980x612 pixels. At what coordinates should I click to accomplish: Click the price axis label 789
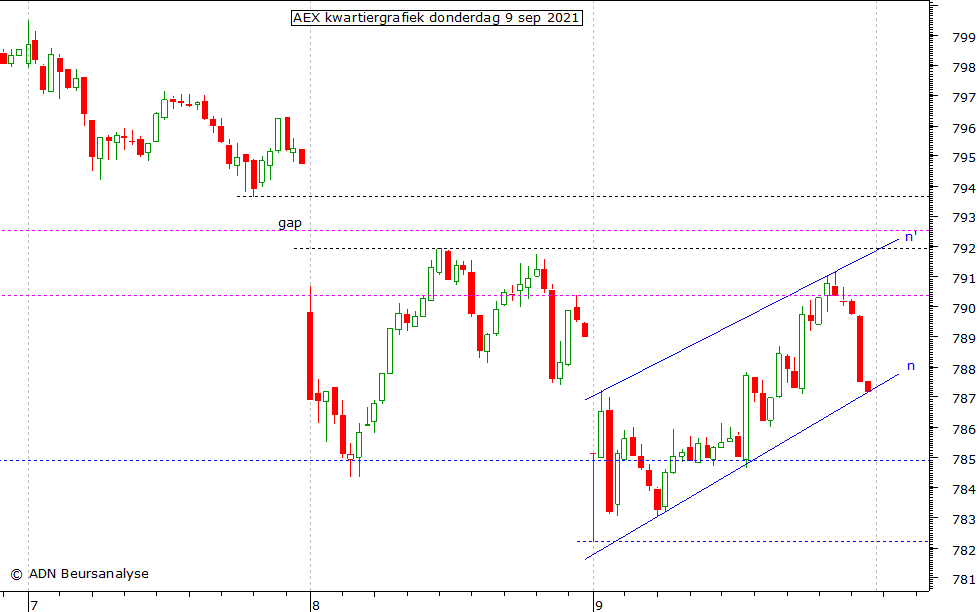tap(963, 339)
